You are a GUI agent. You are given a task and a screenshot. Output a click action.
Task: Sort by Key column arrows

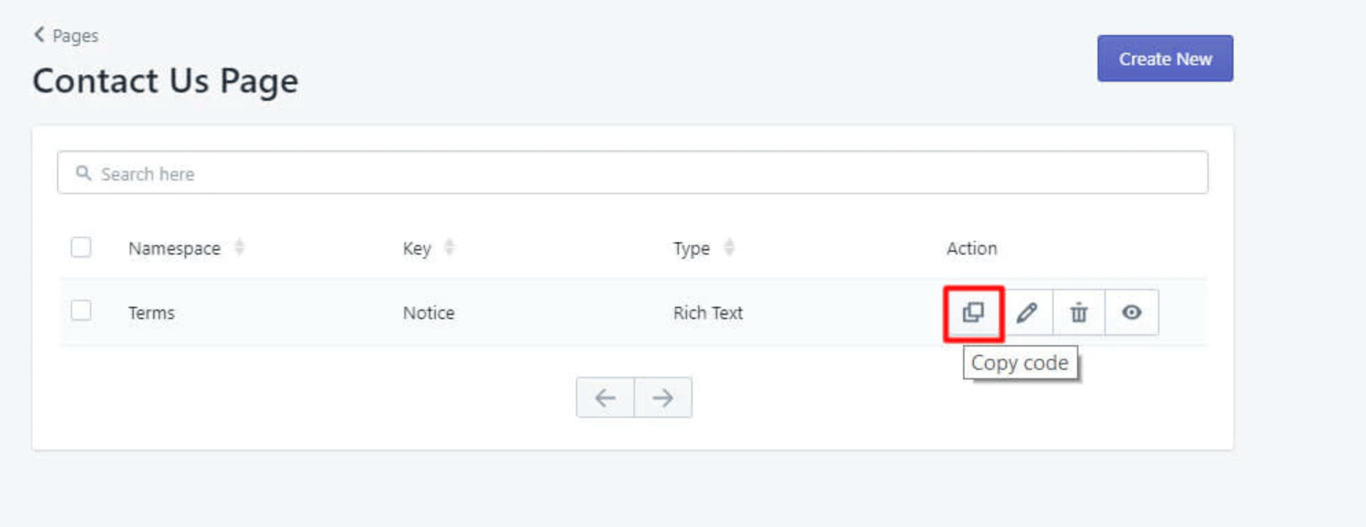coord(449,247)
